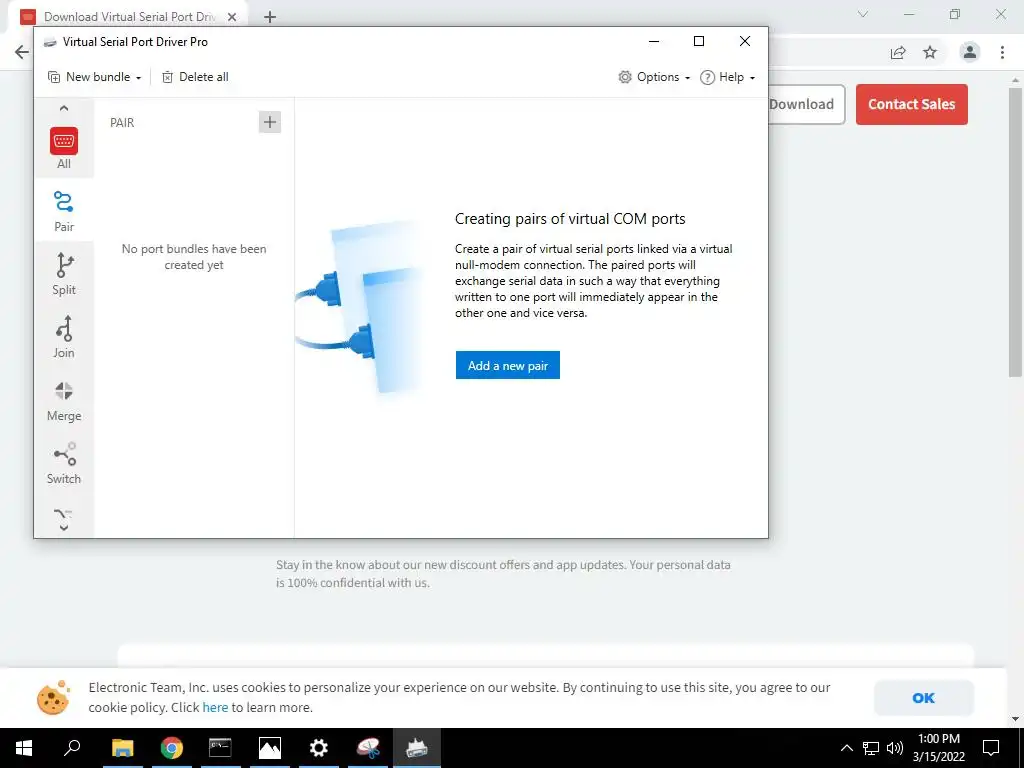Open the New bundle dropdown
This screenshot has width=1024, height=768.
tap(95, 77)
